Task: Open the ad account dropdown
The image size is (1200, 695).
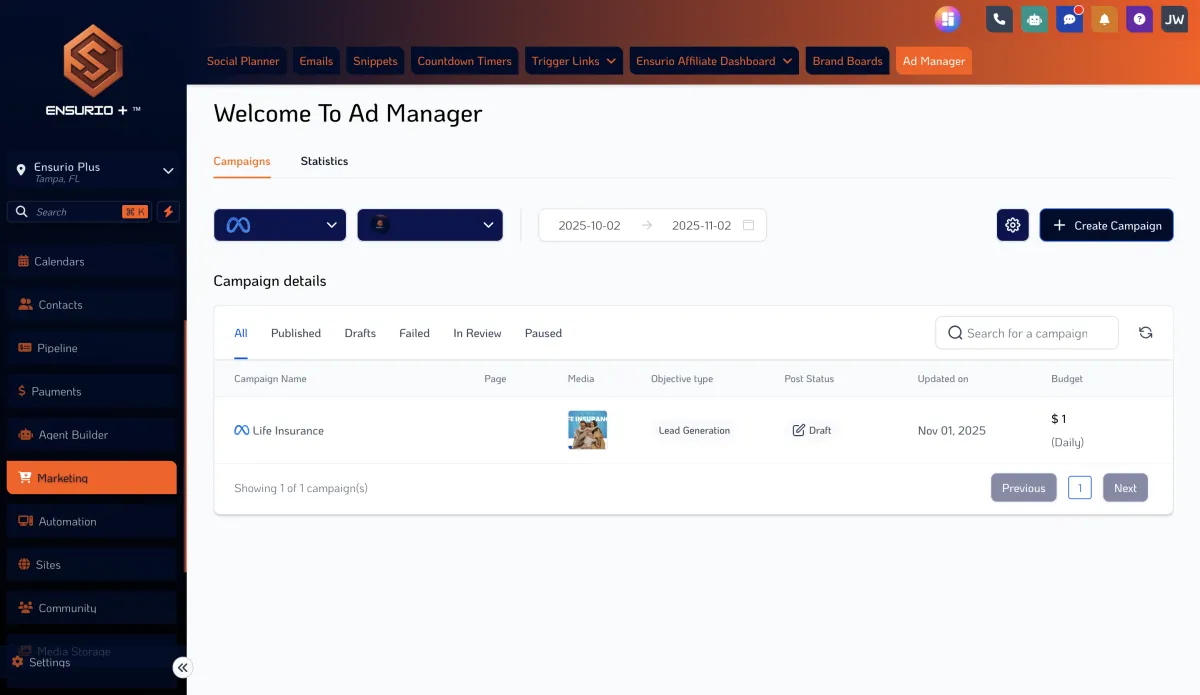Action: (429, 225)
